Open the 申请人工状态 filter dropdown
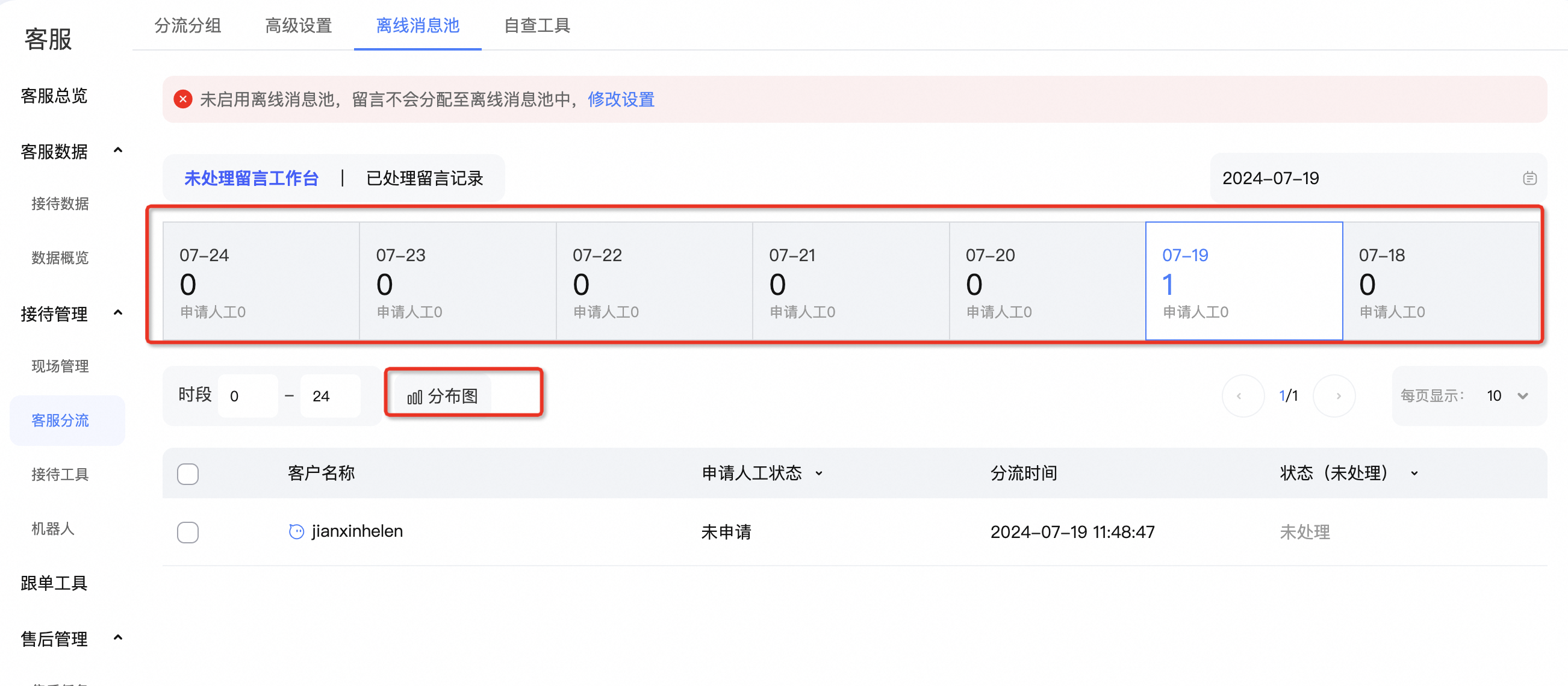 [819, 474]
